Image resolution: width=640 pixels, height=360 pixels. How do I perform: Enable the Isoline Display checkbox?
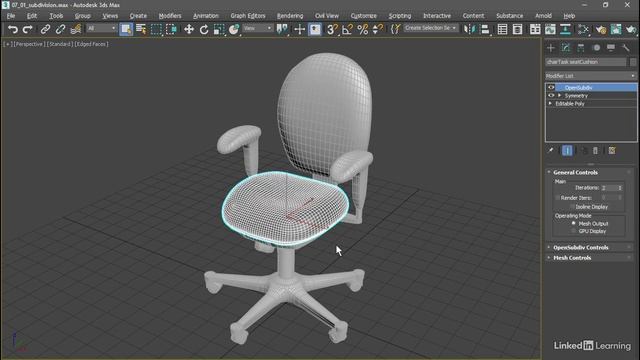tap(572, 207)
